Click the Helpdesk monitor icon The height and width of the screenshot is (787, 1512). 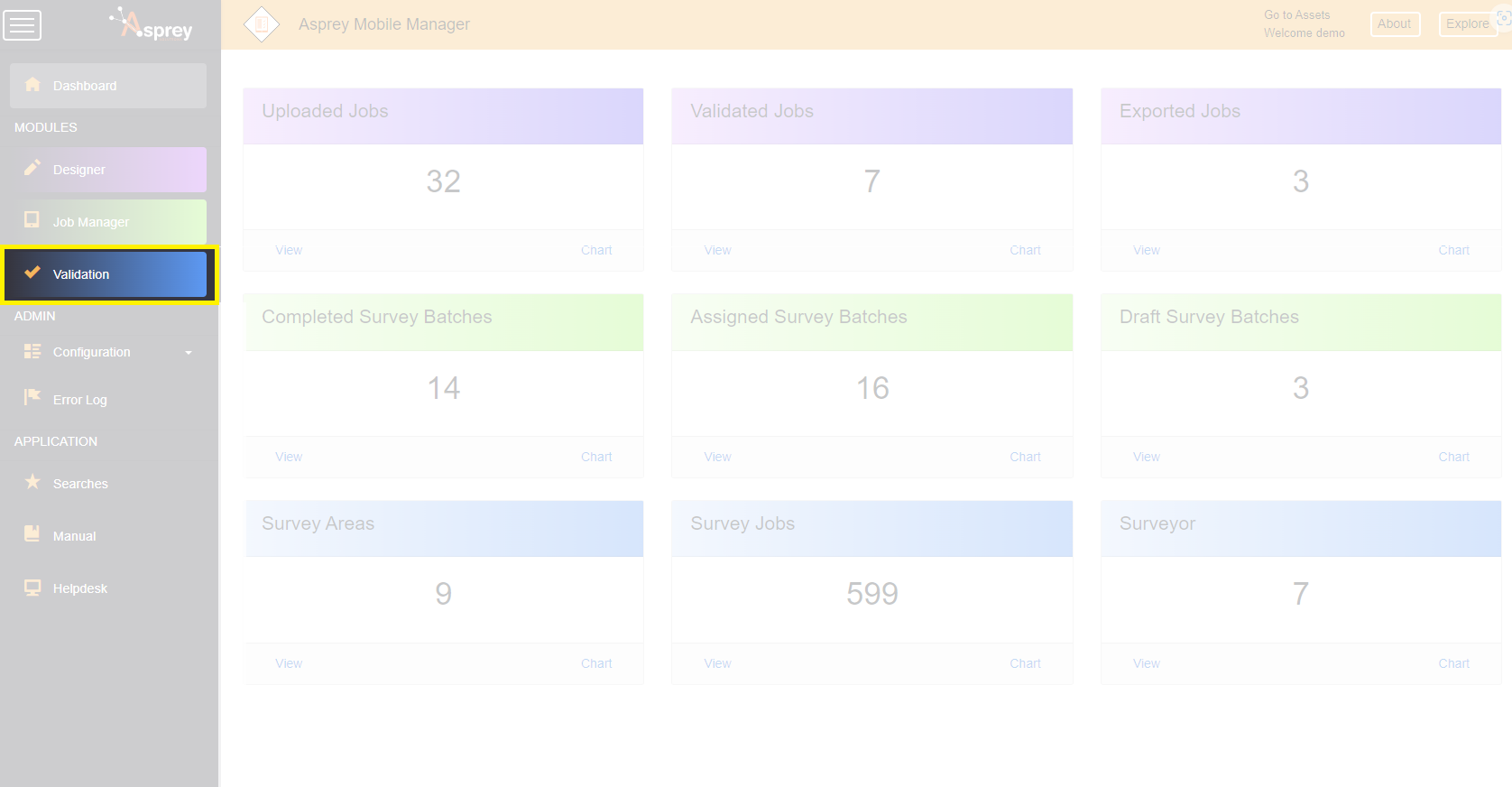pos(32,588)
